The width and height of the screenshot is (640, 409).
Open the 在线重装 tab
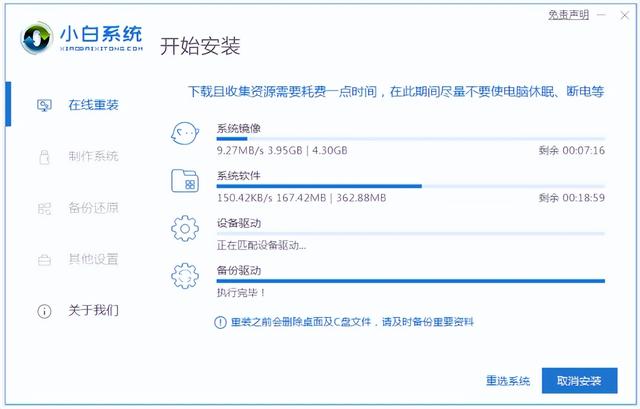(x=93, y=105)
